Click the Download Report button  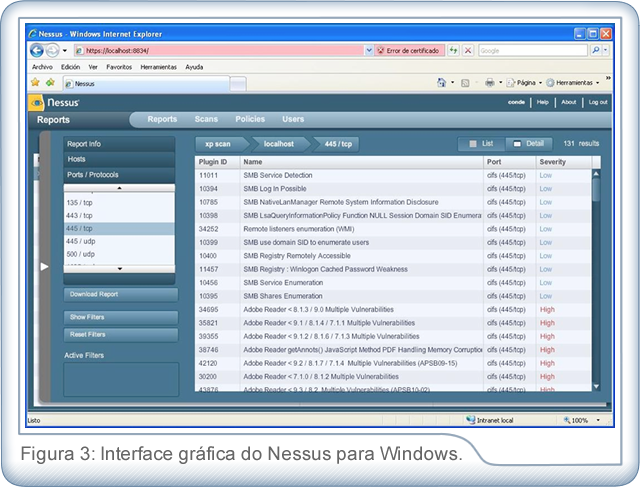[121, 294]
